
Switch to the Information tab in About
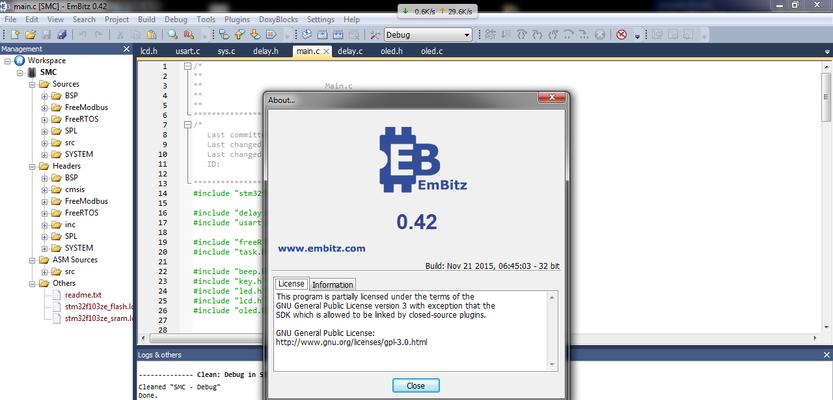point(333,285)
